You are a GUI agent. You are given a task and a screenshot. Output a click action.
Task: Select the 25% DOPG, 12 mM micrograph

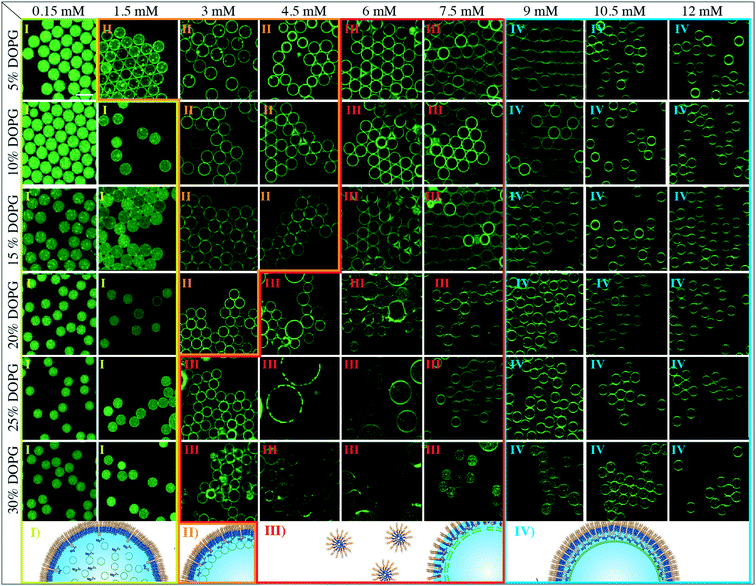(709, 398)
